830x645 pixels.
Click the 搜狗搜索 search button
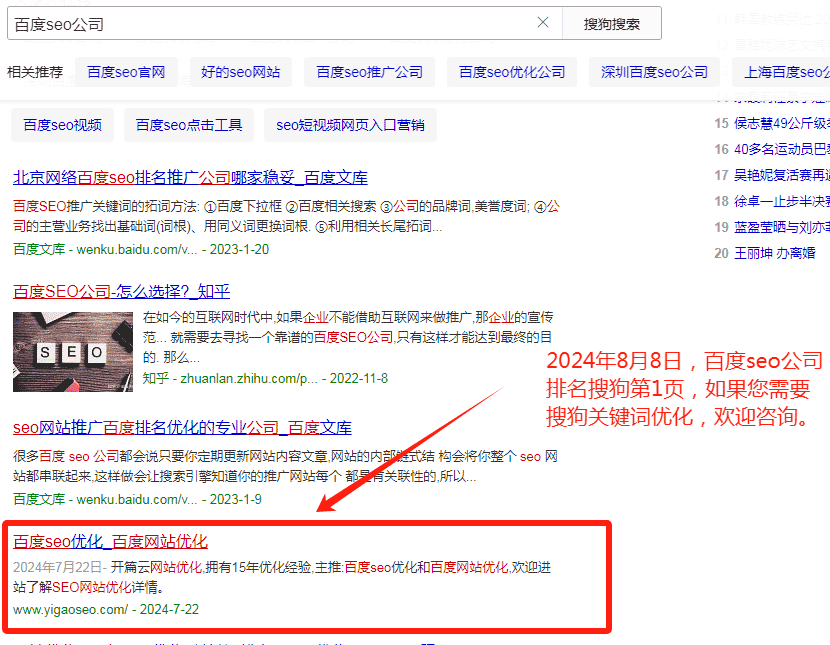click(x=611, y=22)
